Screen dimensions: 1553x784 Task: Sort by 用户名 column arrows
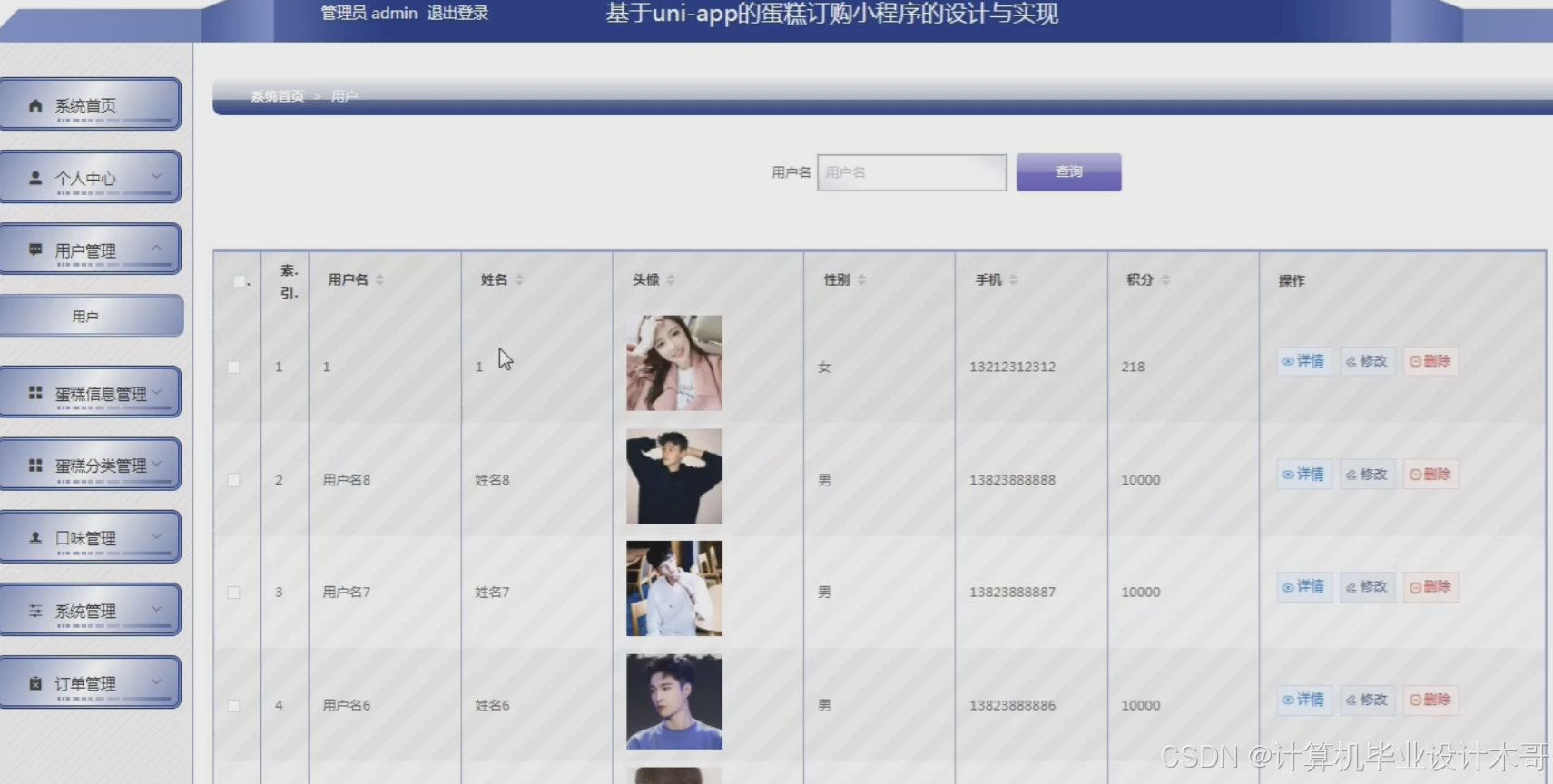(379, 279)
